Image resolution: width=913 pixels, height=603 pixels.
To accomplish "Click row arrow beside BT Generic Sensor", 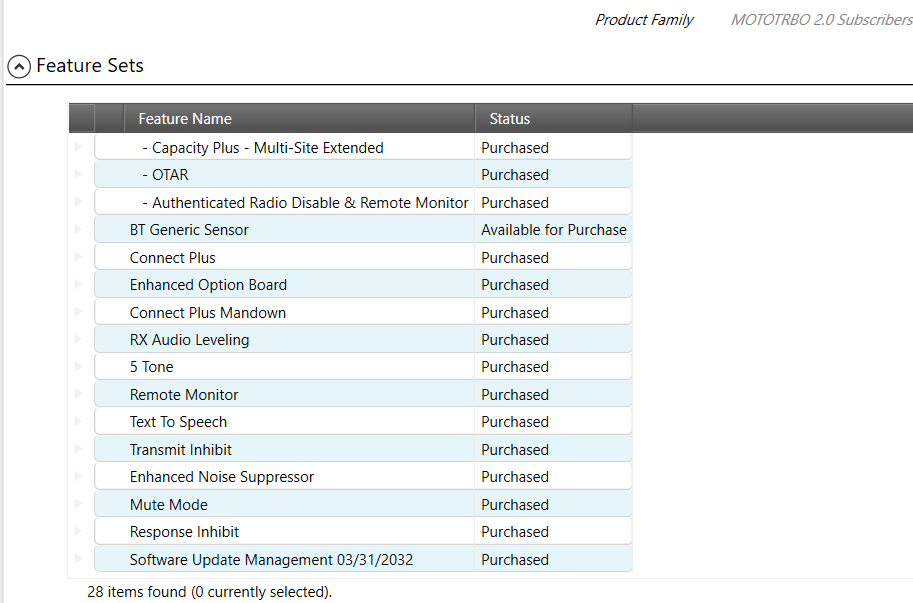I will 80,229.
